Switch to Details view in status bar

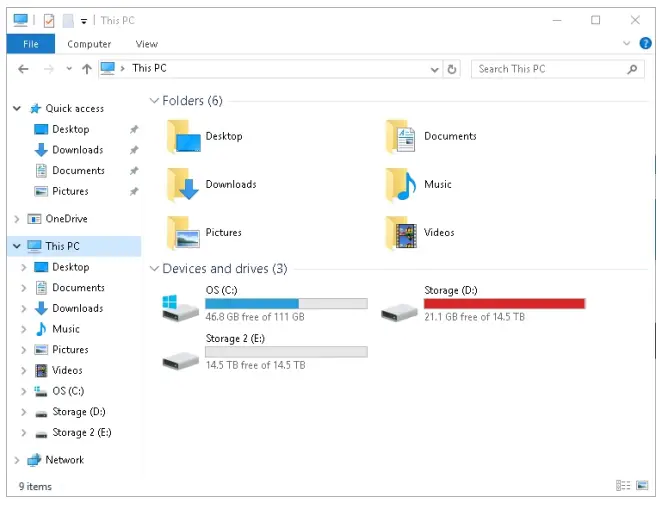click(x=623, y=486)
